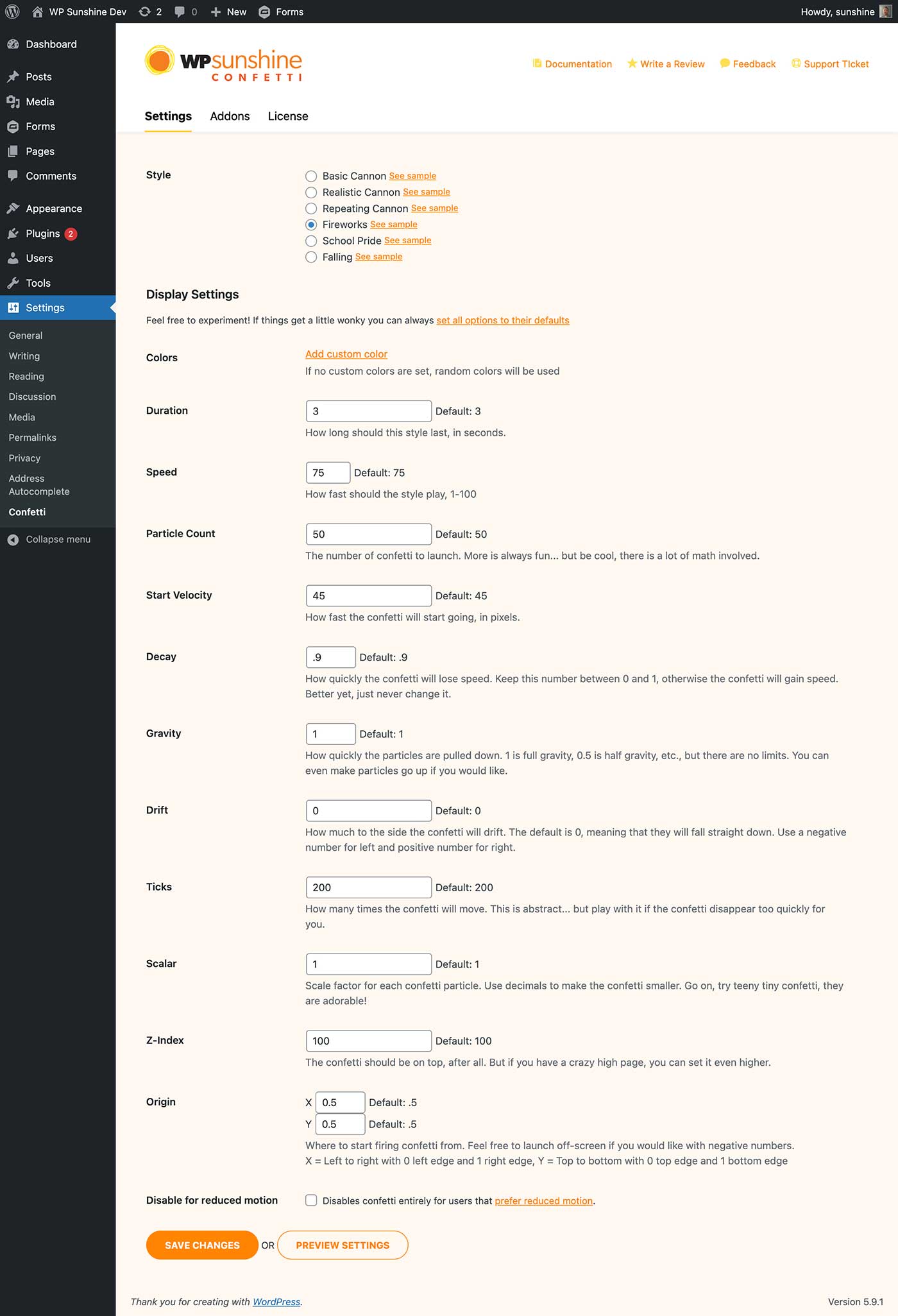Viewport: 898px width, 1316px height.
Task: Select the Basic Cannon style
Action: [x=311, y=176]
